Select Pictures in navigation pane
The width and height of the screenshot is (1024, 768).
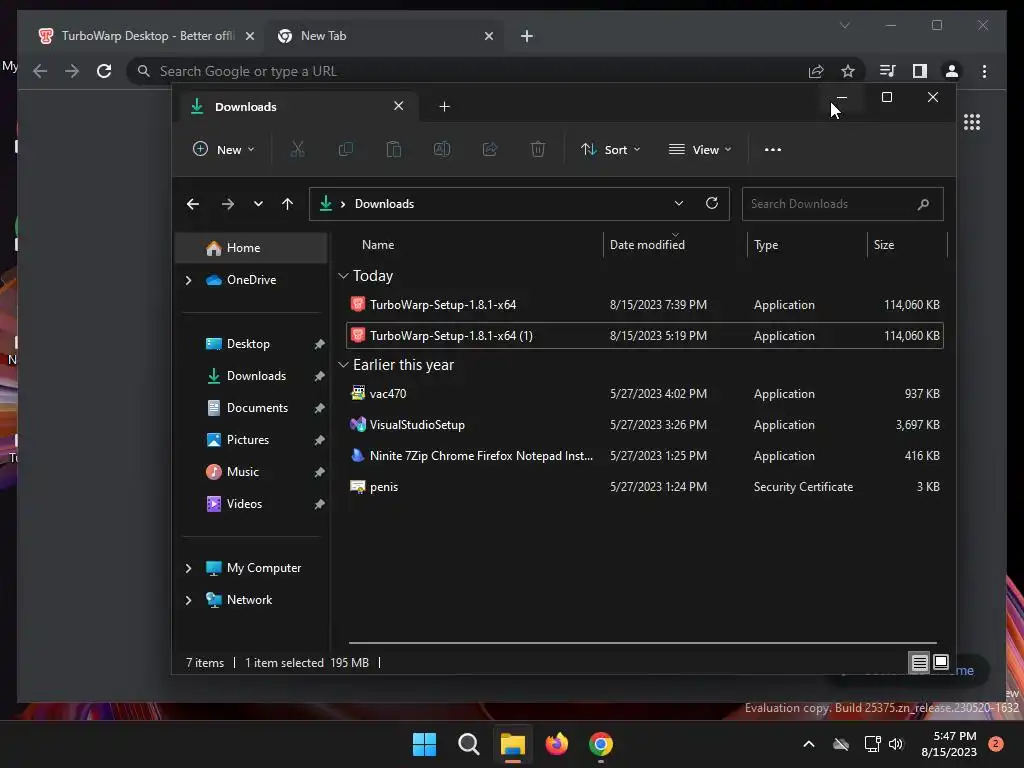[x=251, y=440]
